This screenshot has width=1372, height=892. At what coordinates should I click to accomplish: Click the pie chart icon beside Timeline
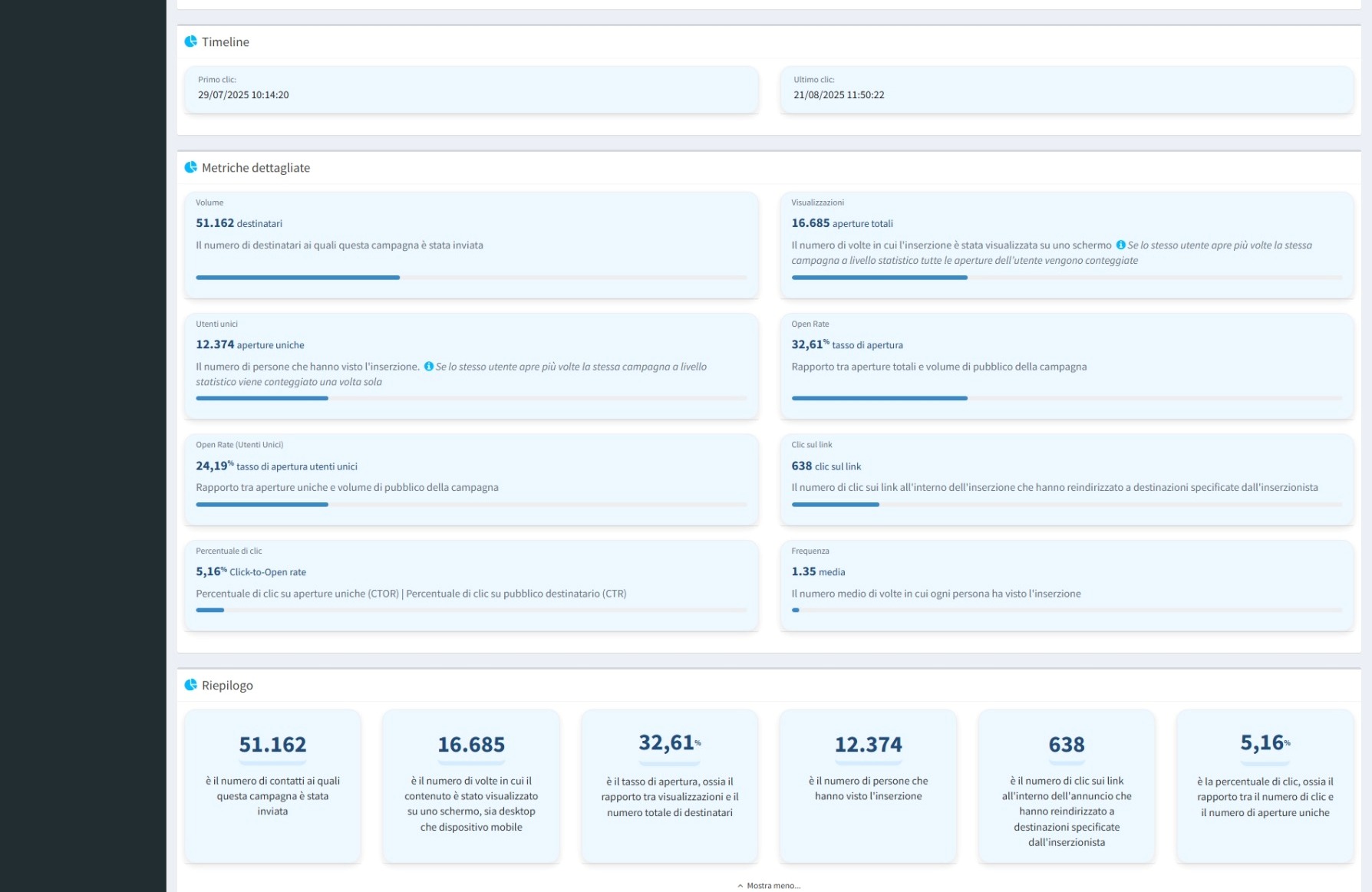(x=190, y=41)
